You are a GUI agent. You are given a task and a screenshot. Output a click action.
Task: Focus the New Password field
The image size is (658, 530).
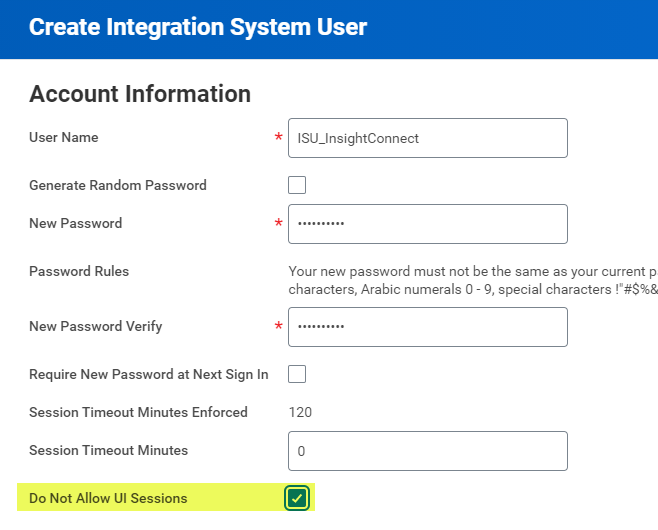coord(427,224)
